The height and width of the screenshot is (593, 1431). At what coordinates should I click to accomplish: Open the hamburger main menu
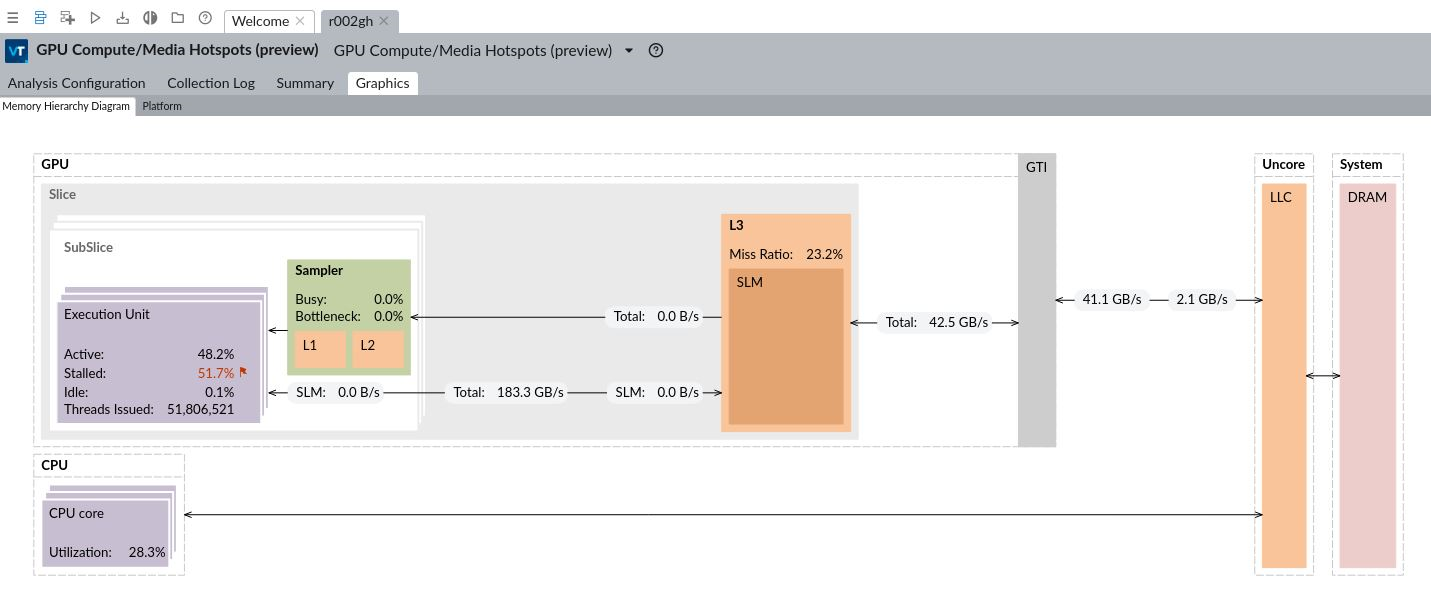click(x=12, y=18)
